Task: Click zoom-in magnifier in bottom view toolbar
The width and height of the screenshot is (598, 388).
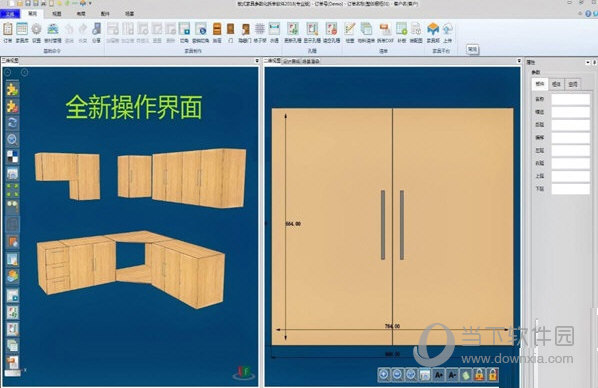Action: click(384, 375)
